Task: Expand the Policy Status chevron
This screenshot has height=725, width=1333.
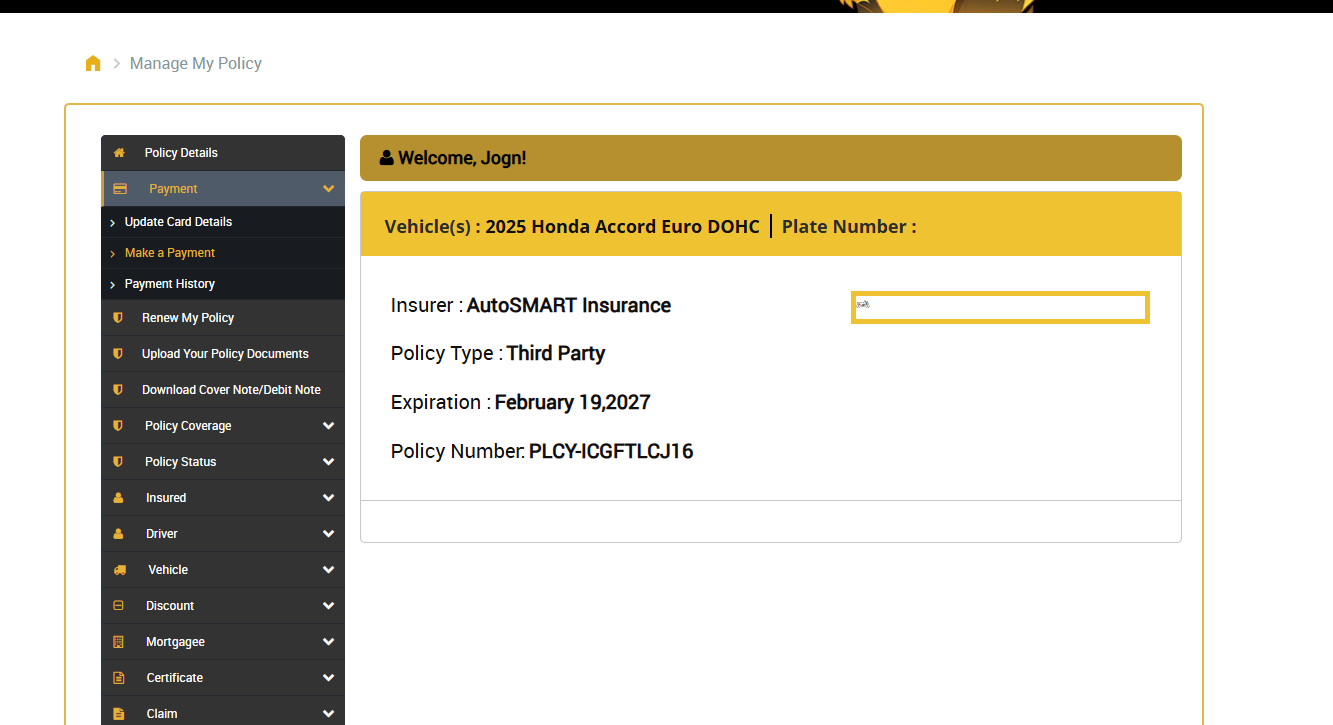Action: click(x=328, y=462)
